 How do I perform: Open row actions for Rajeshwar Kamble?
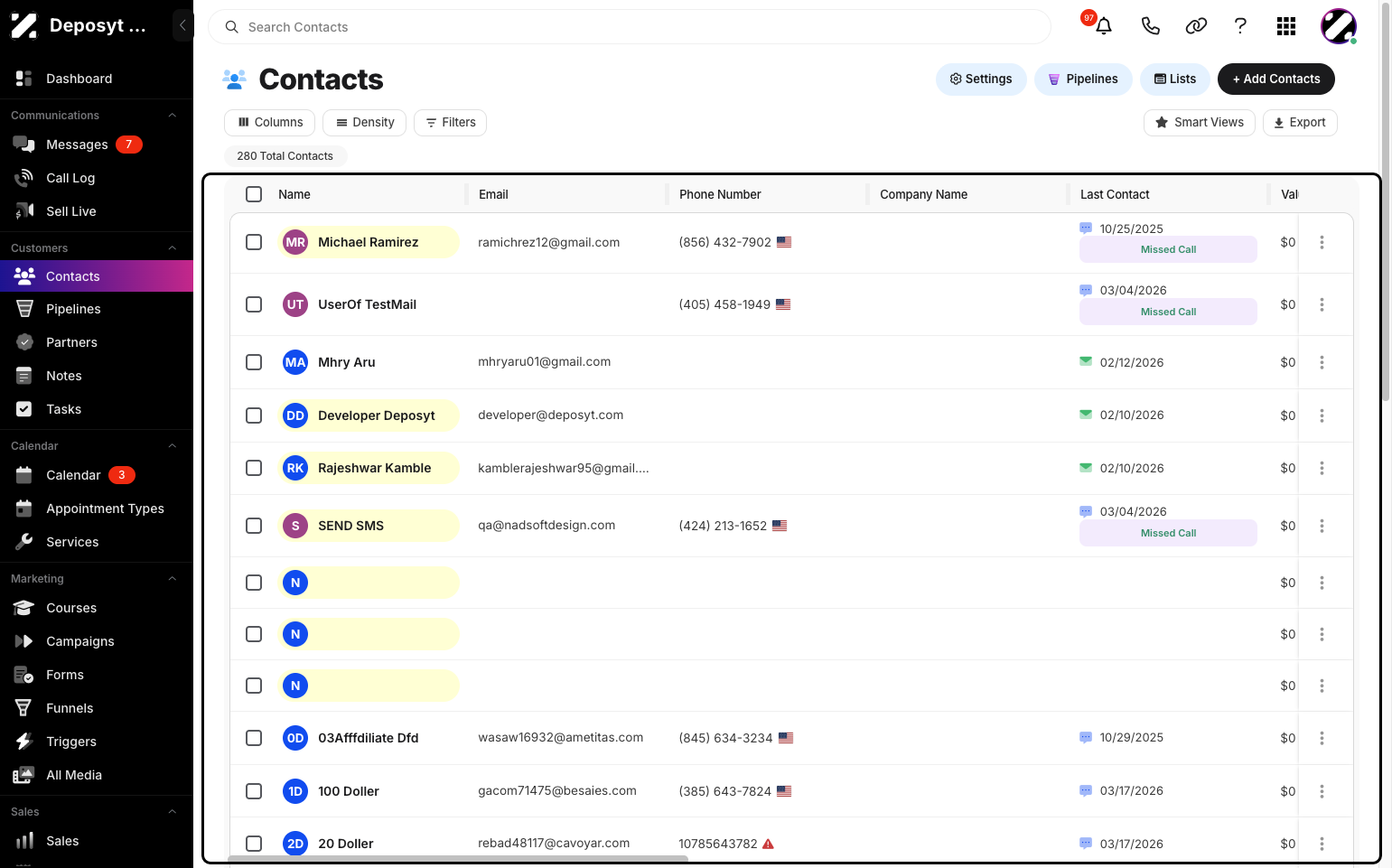1322,468
